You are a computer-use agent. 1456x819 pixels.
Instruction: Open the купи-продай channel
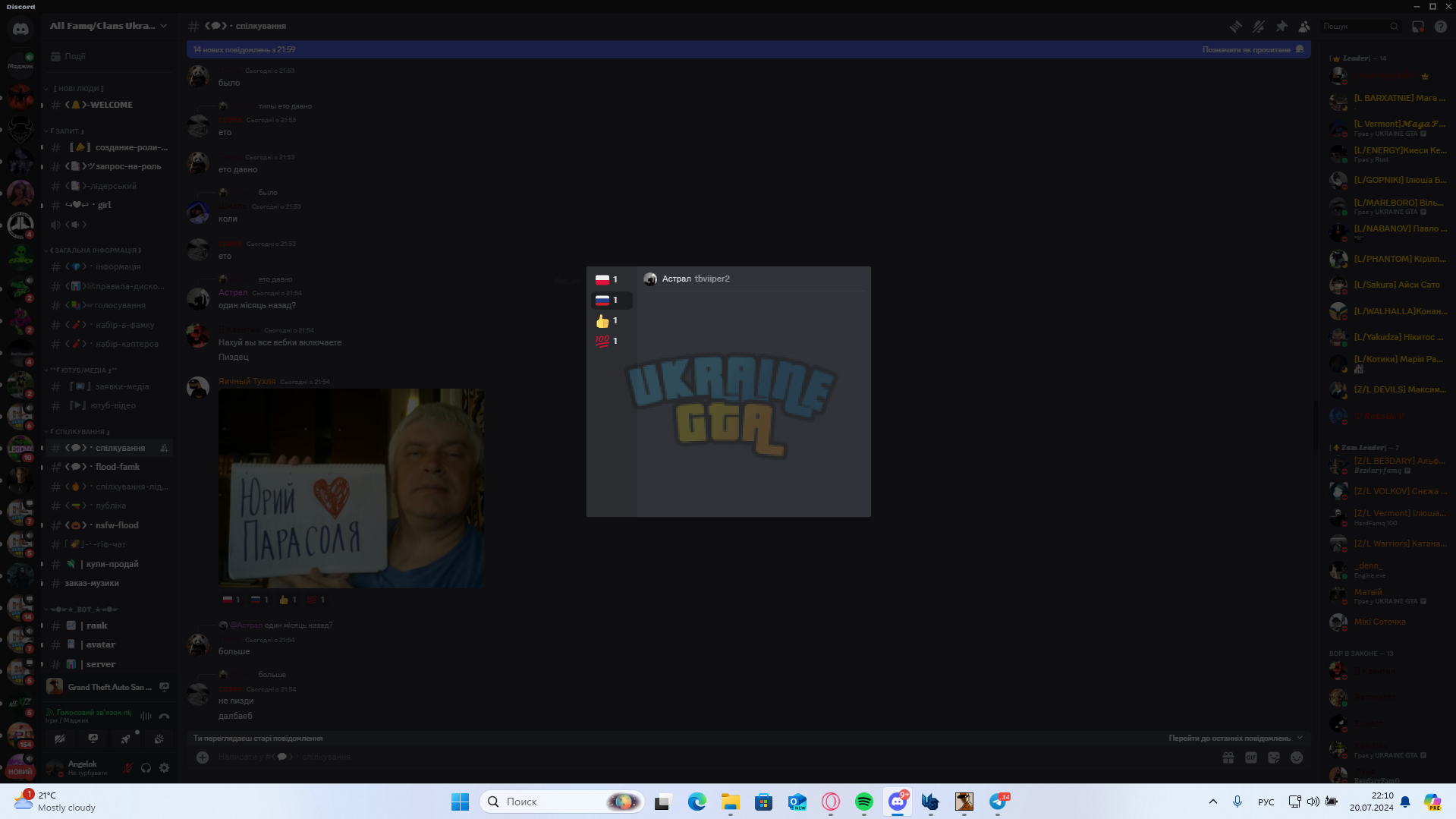point(108,564)
